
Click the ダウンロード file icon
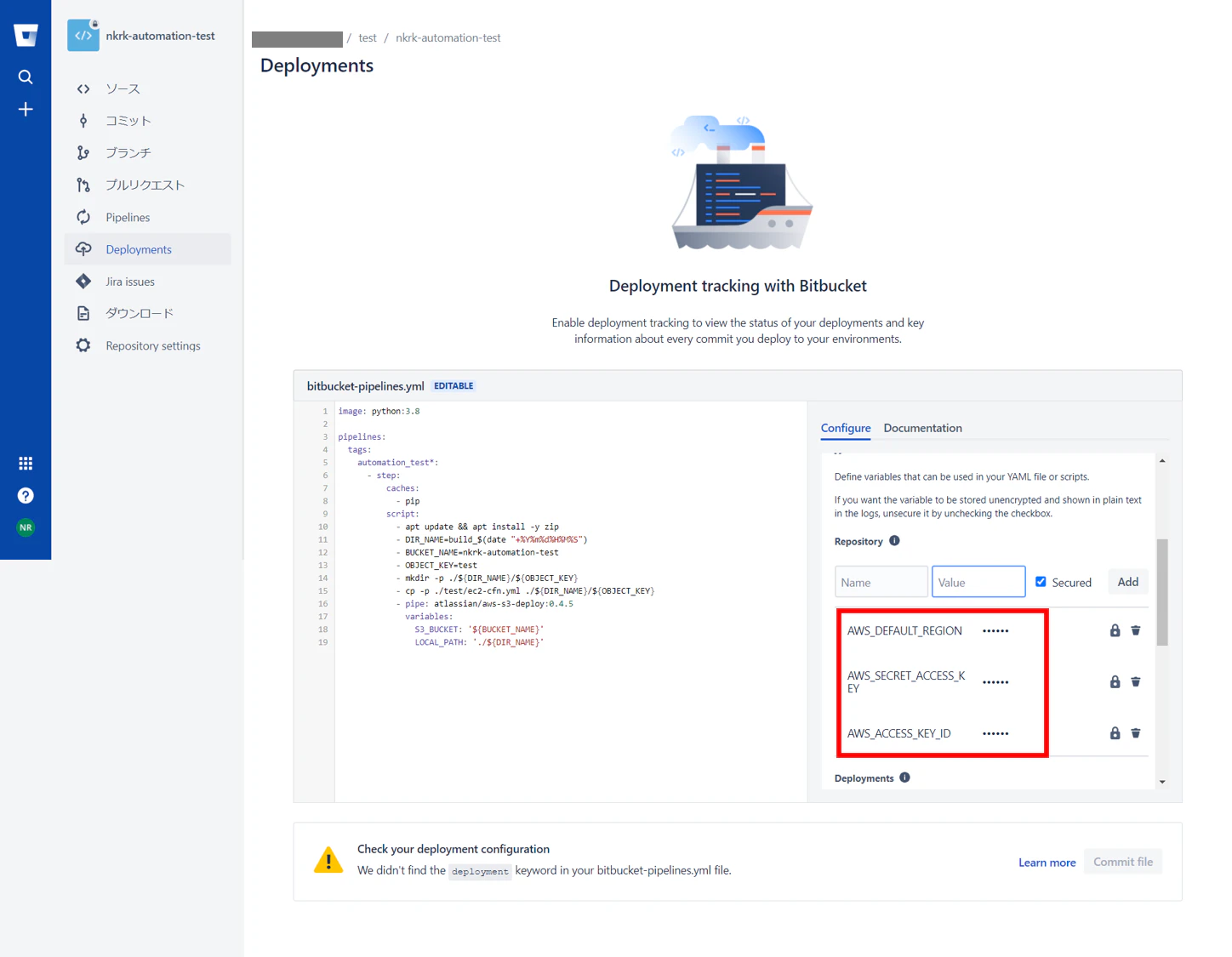(83, 313)
